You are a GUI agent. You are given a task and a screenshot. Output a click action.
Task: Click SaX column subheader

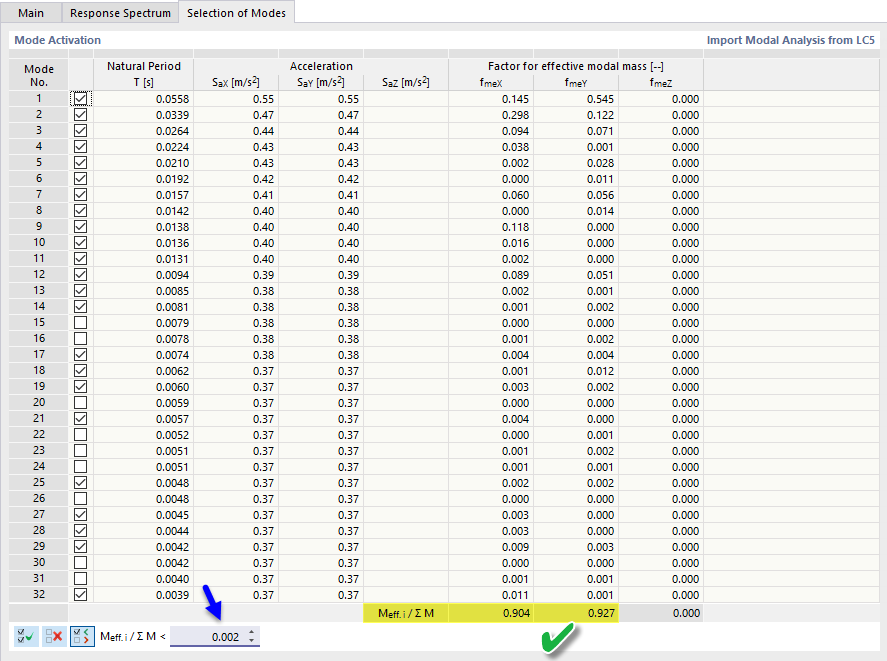pyautogui.click(x=236, y=82)
